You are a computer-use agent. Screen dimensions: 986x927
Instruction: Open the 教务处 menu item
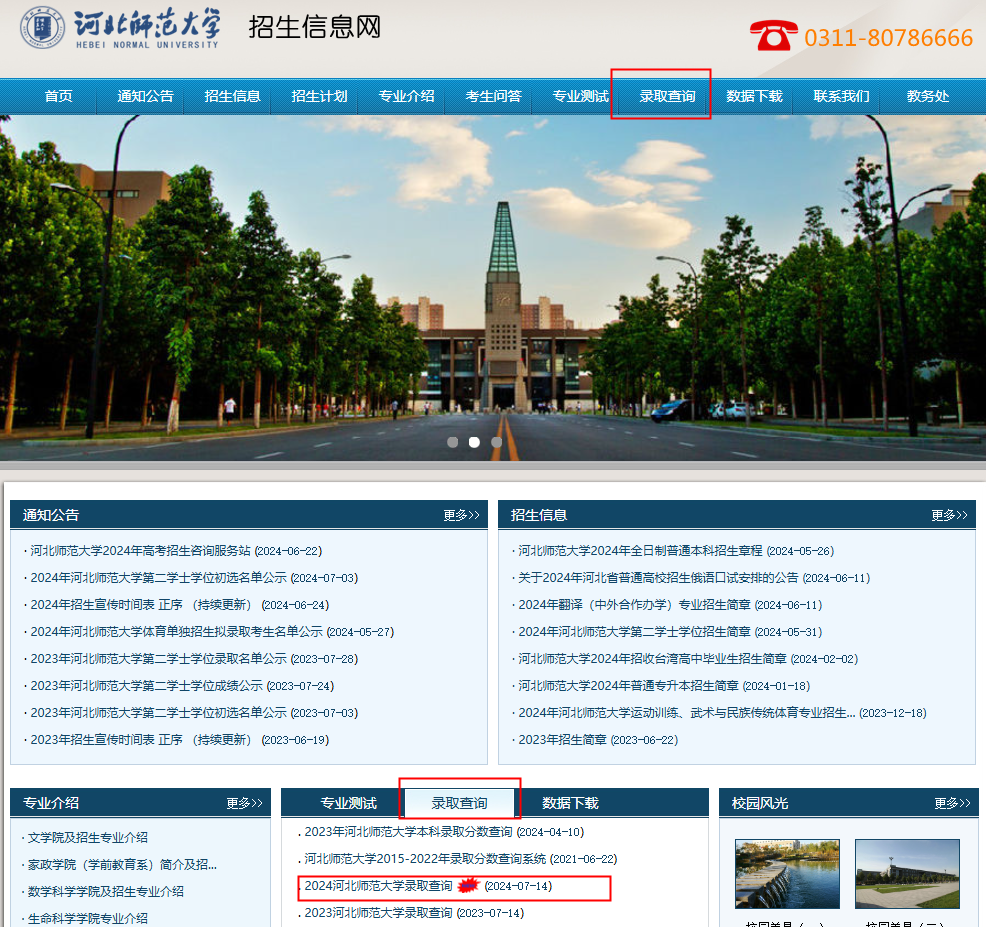926,96
